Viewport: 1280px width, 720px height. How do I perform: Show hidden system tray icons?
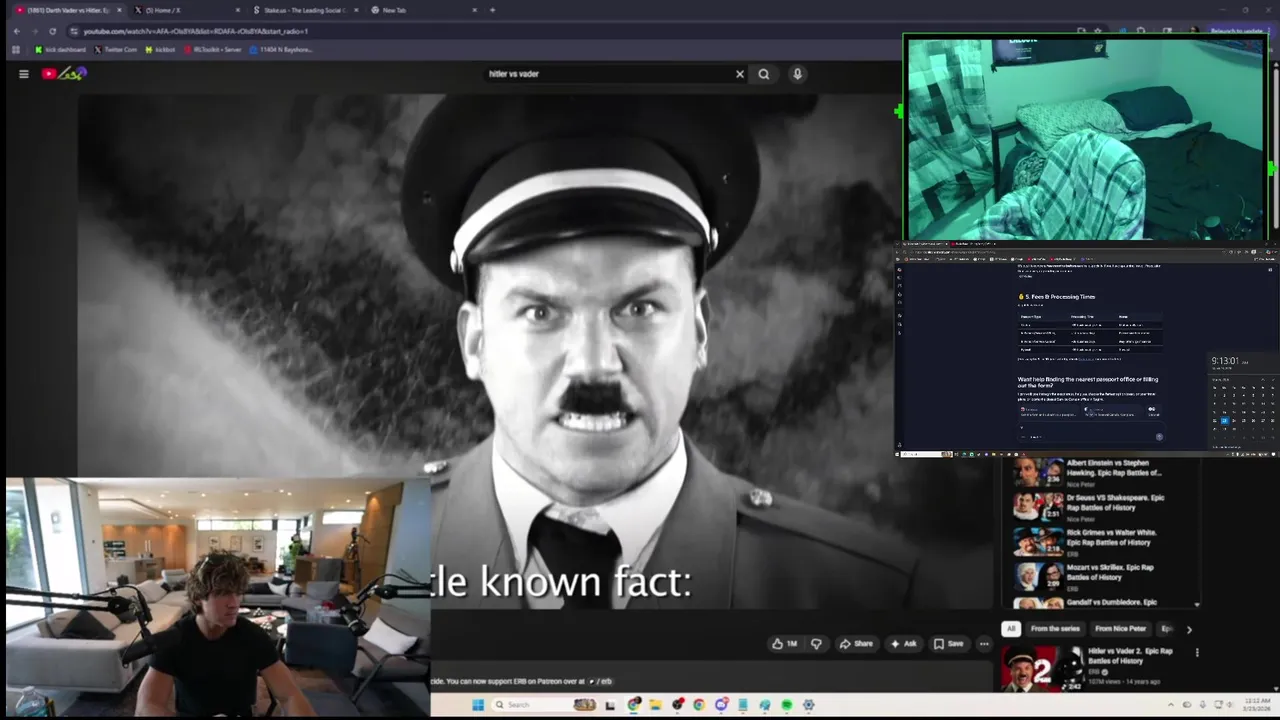click(1172, 705)
